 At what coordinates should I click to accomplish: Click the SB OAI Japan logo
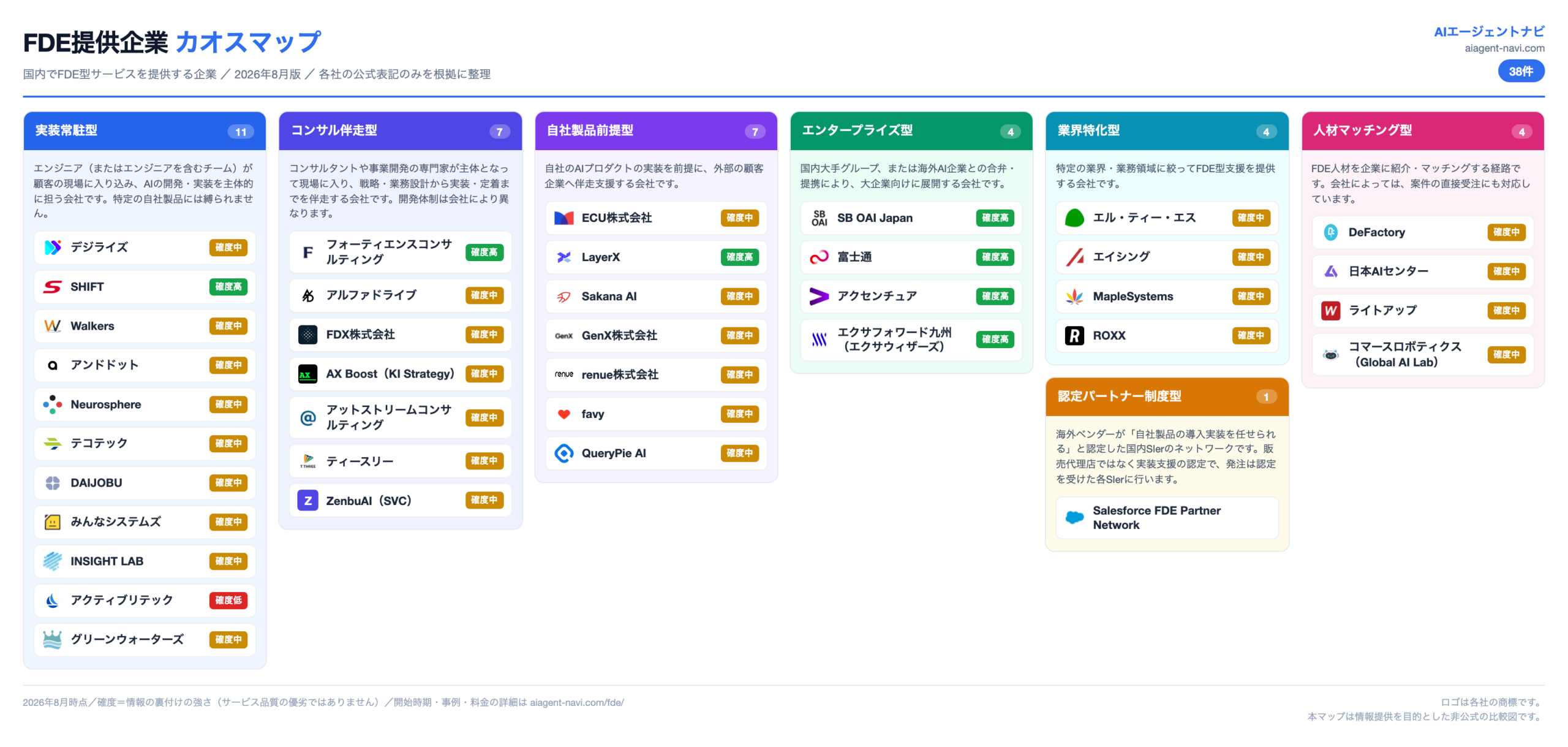tap(819, 218)
